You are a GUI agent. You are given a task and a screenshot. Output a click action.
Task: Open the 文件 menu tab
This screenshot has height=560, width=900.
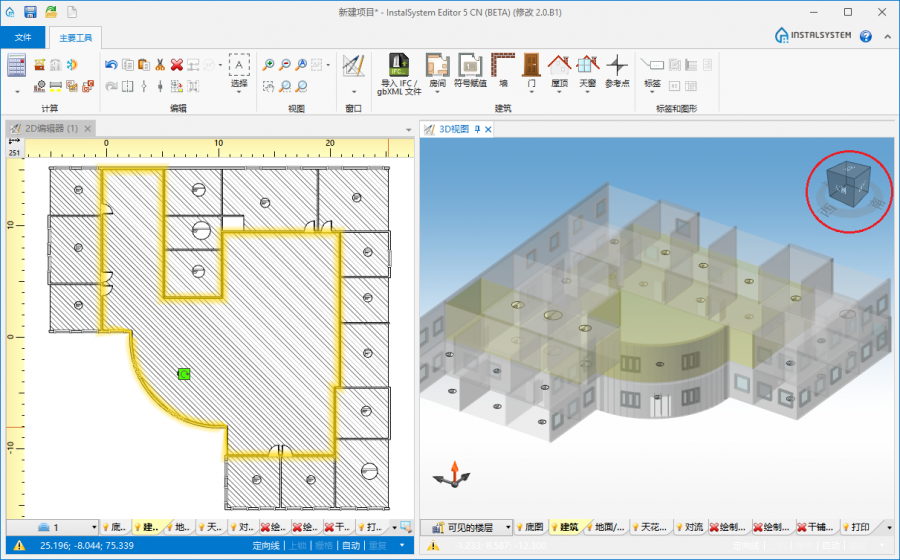click(23, 38)
